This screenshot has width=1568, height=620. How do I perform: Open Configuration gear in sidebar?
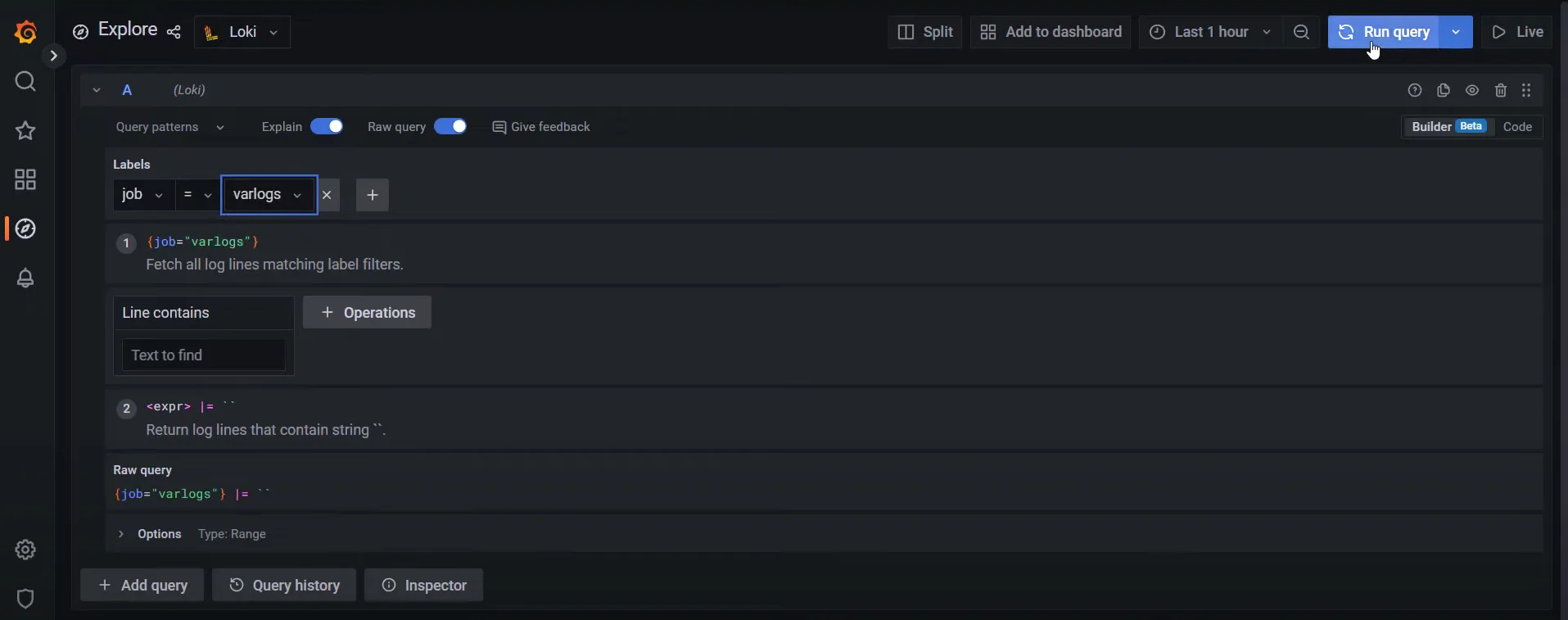25,550
